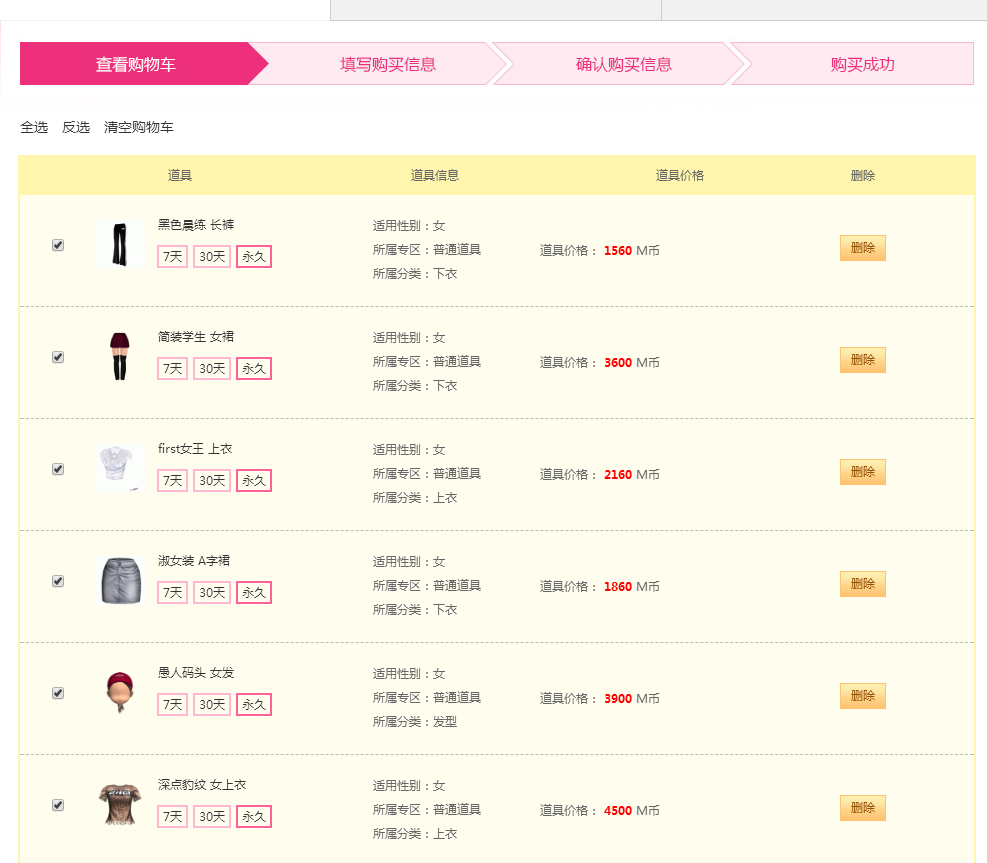Select 30天 option for 简装学生 女裙
The width and height of the screenshot is (987, 863).
coord(212,368)
